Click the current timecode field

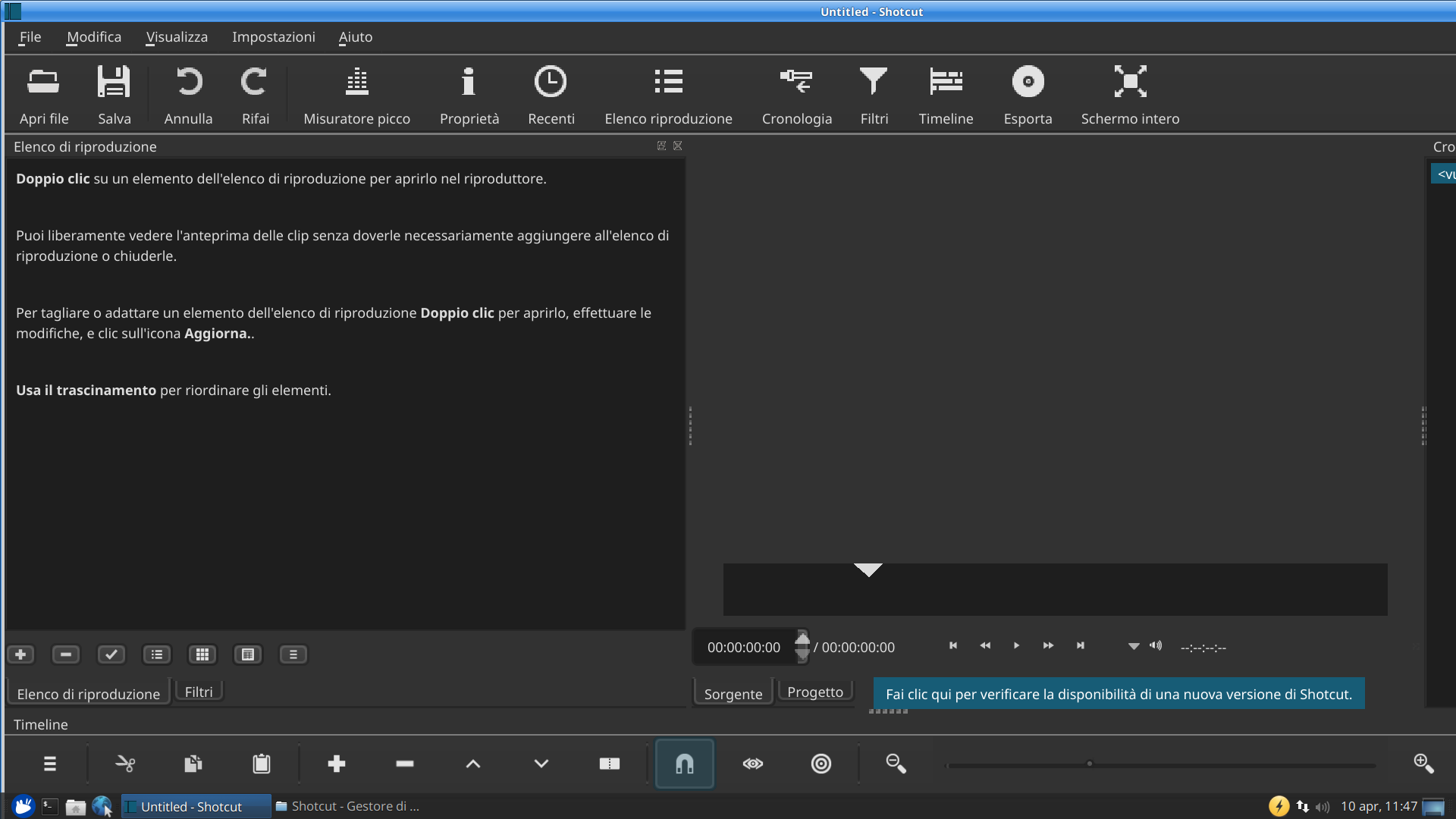[x=745, y=647]
